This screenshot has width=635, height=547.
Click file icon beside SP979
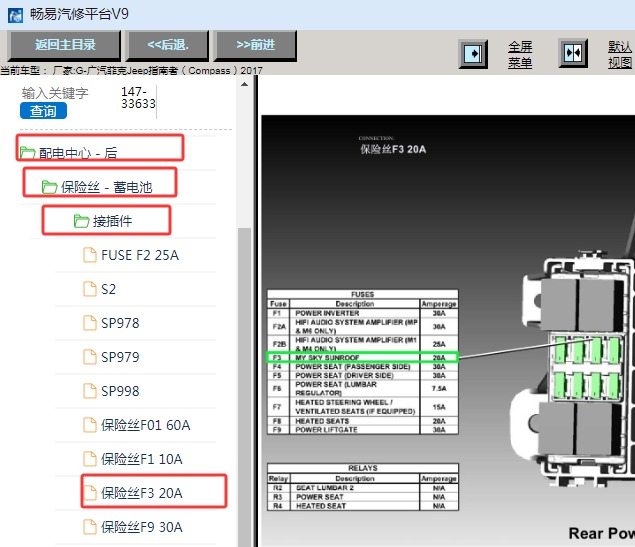click(x=89, y=357)
